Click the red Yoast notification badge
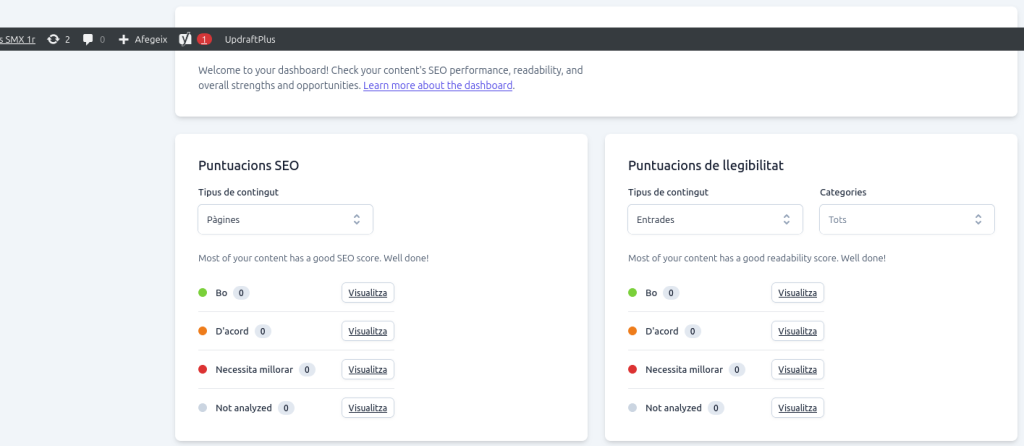The image size is (1024, 446). point(204,39)
